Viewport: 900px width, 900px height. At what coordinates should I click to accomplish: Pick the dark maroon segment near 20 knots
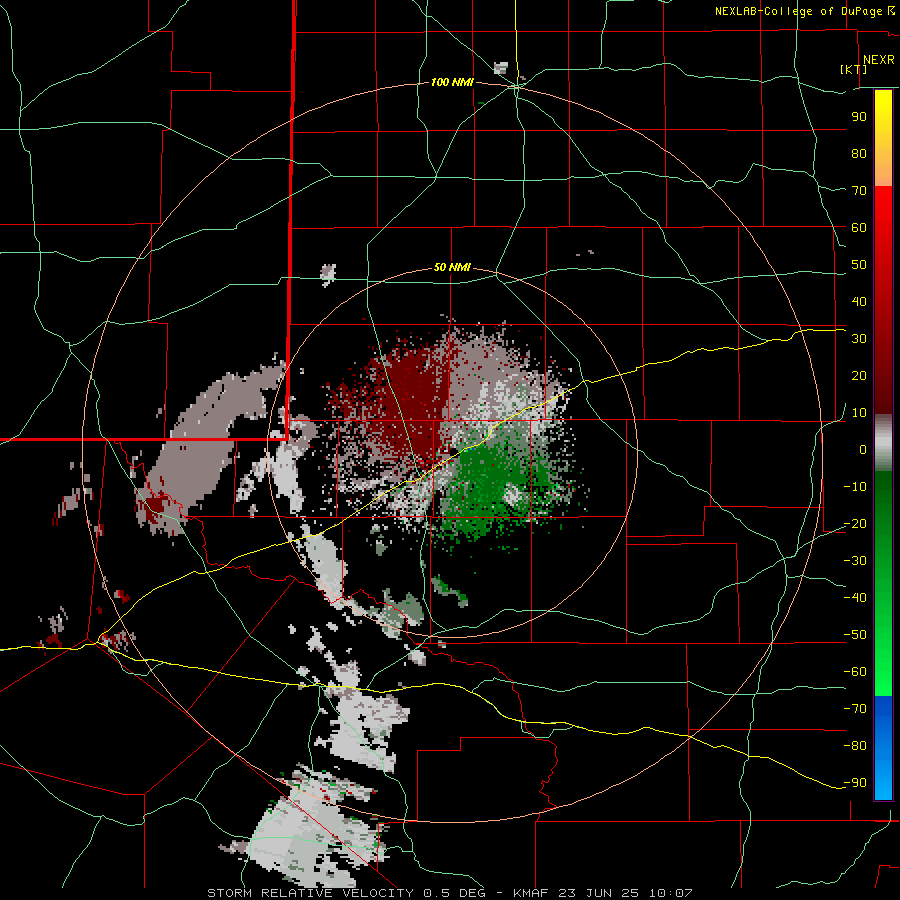[883, 376]
